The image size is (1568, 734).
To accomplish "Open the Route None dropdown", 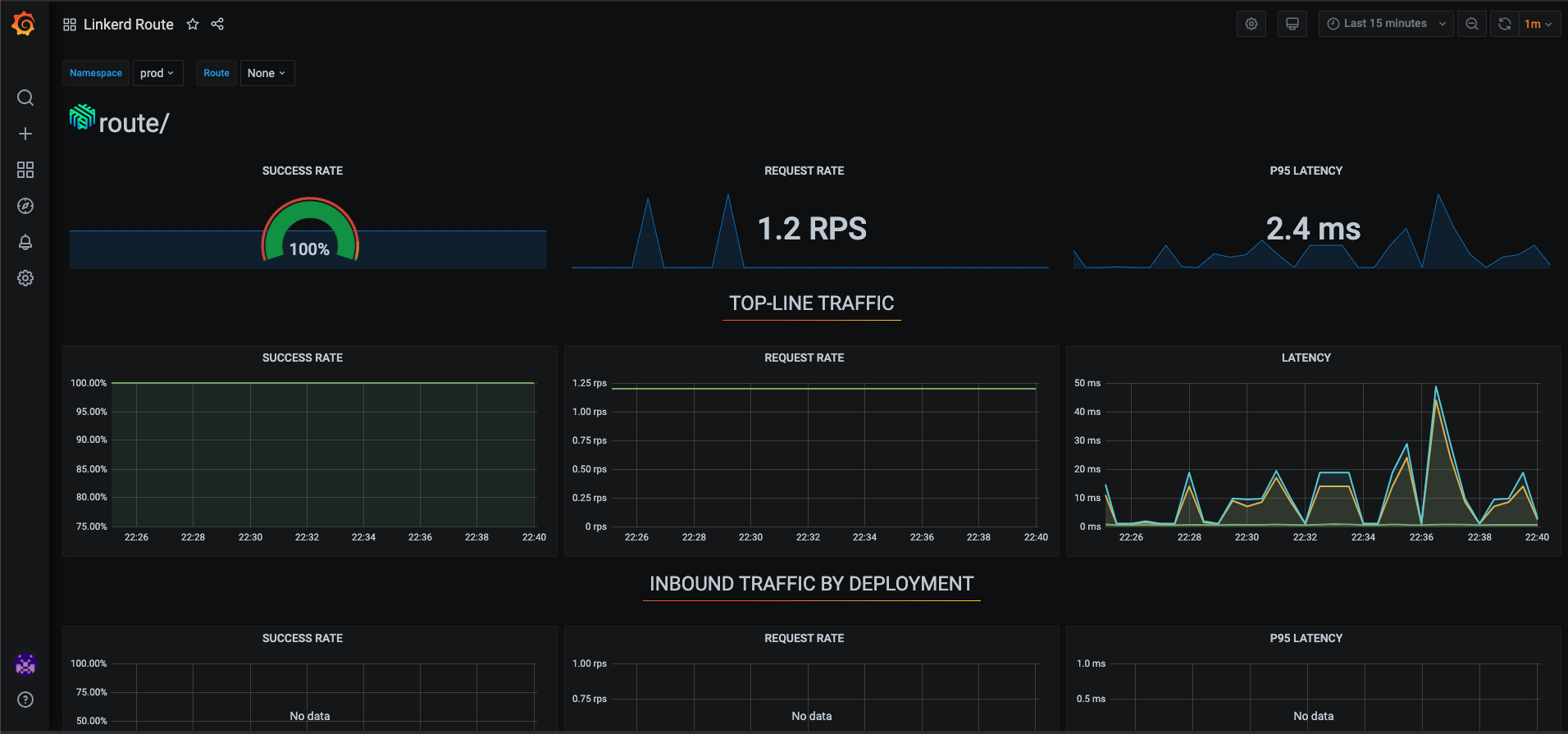I will tap(267, 73).
